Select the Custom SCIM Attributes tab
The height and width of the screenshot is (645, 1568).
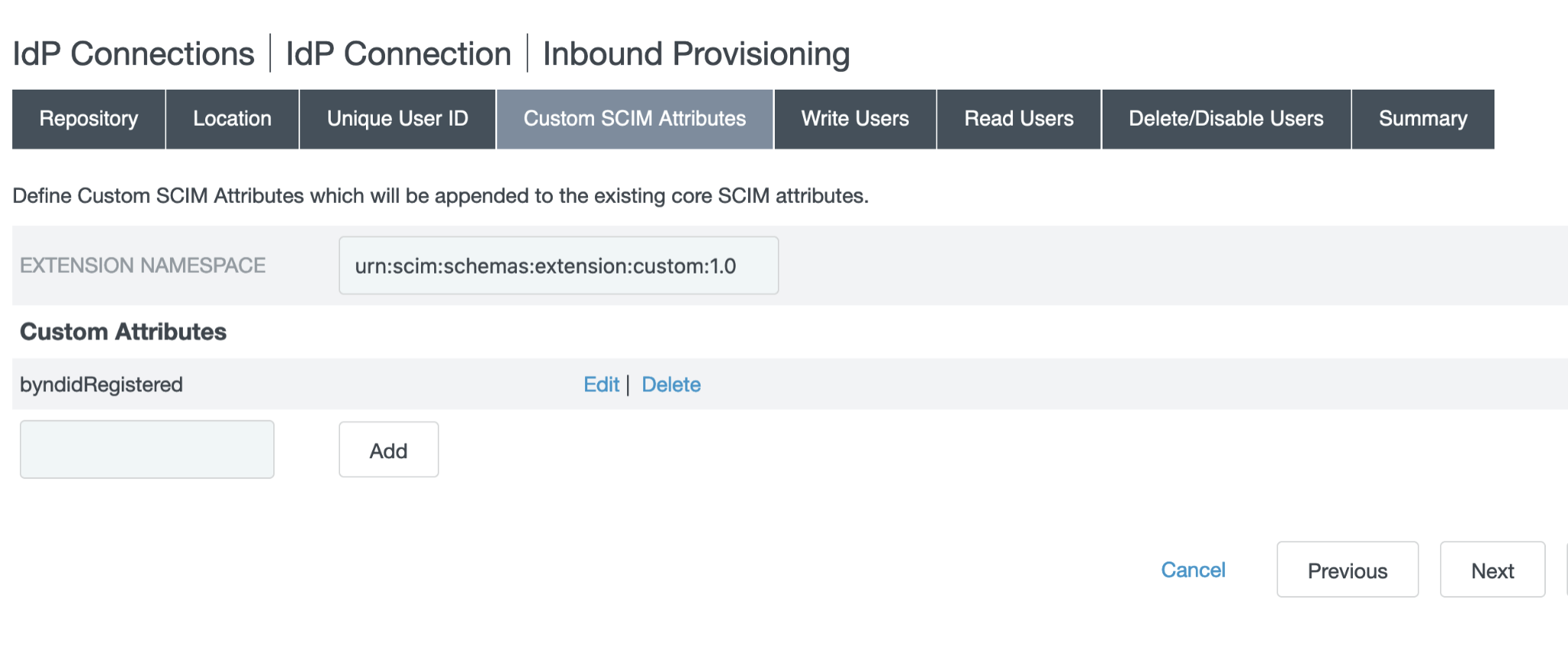pyautogui.click(x=635, y=119)
